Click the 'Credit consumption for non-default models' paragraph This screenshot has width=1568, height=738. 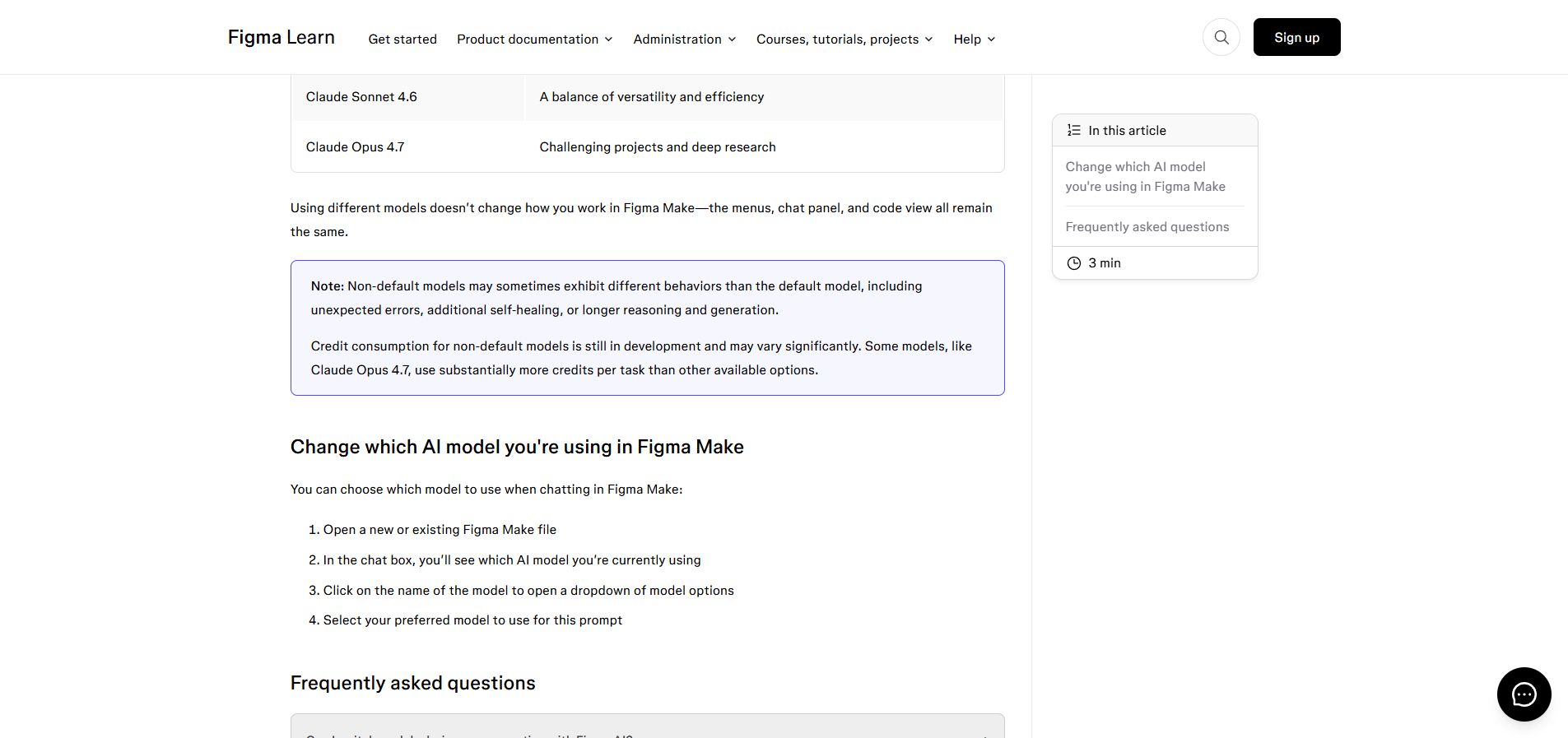[x=641, y=358]
